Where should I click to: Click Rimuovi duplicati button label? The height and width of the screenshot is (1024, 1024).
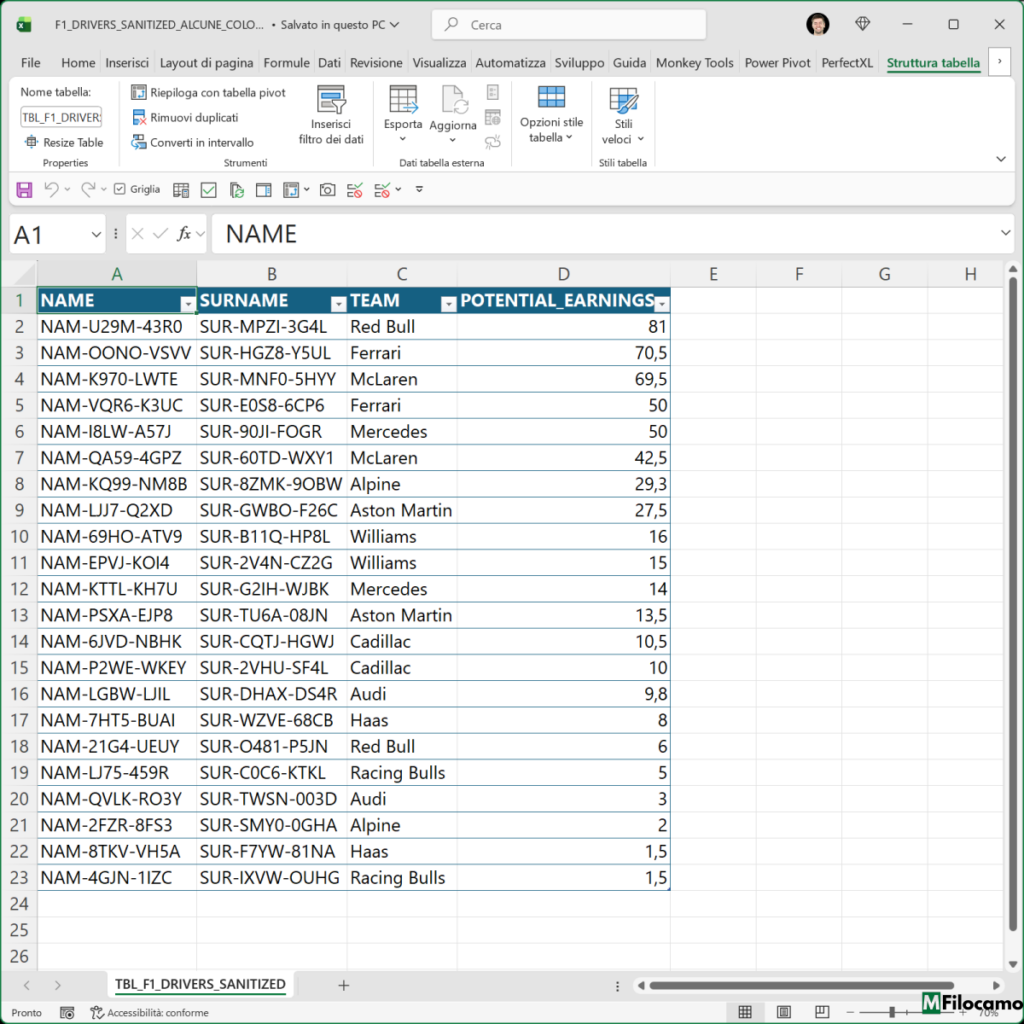point(194,118)
